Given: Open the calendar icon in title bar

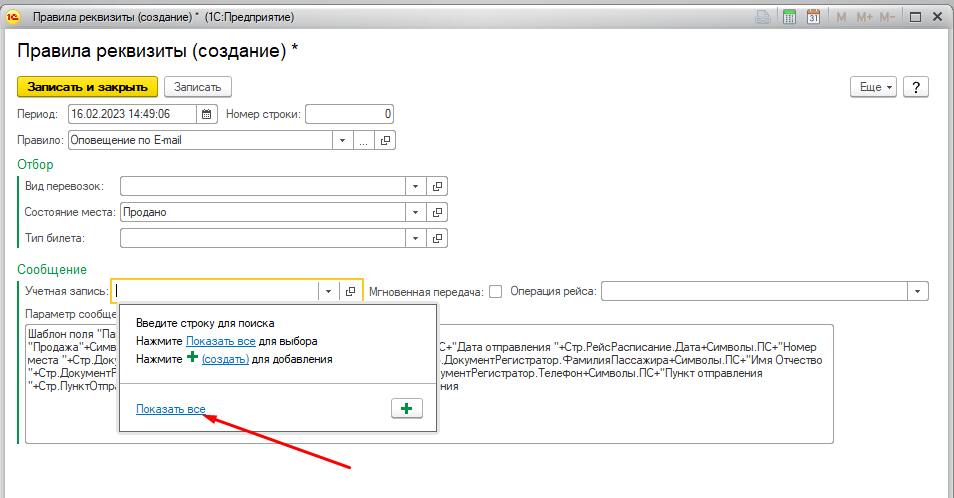Looking at the screenshot, I should tap(813, 17).
